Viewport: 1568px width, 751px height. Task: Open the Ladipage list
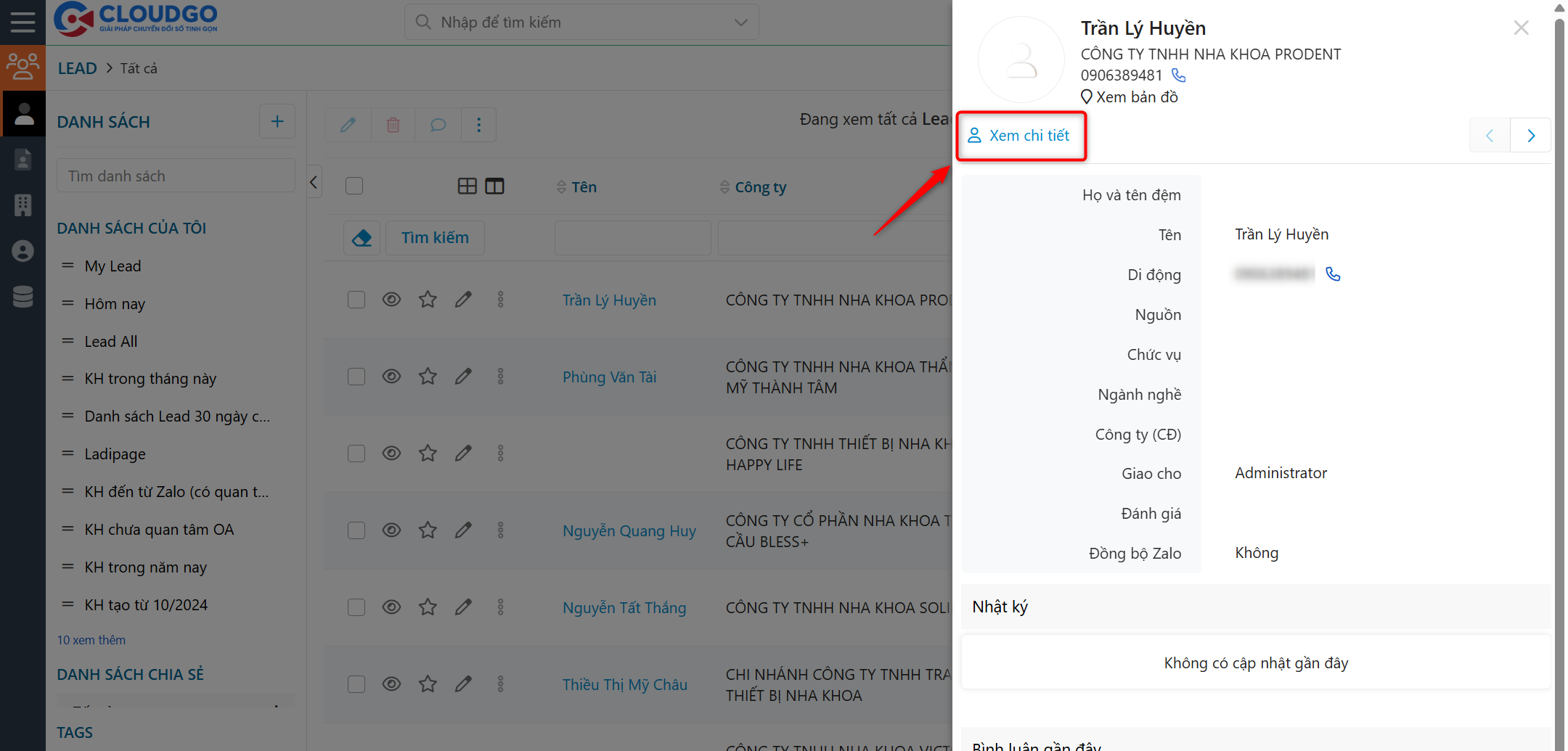tap(115, 454)
